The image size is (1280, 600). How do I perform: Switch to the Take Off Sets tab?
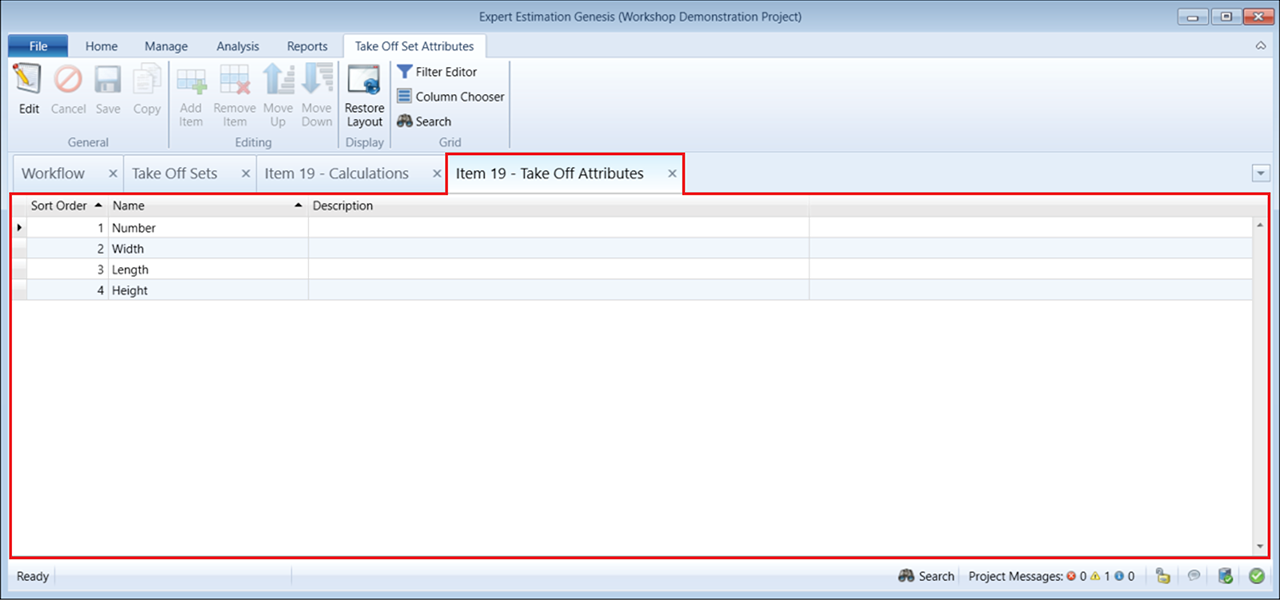point(174,173)
